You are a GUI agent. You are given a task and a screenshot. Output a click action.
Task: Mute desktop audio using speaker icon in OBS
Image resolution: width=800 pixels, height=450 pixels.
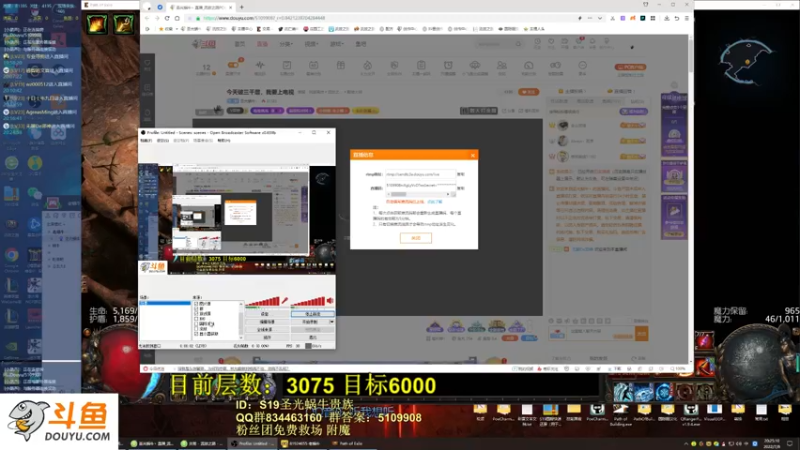coord(330,301)
